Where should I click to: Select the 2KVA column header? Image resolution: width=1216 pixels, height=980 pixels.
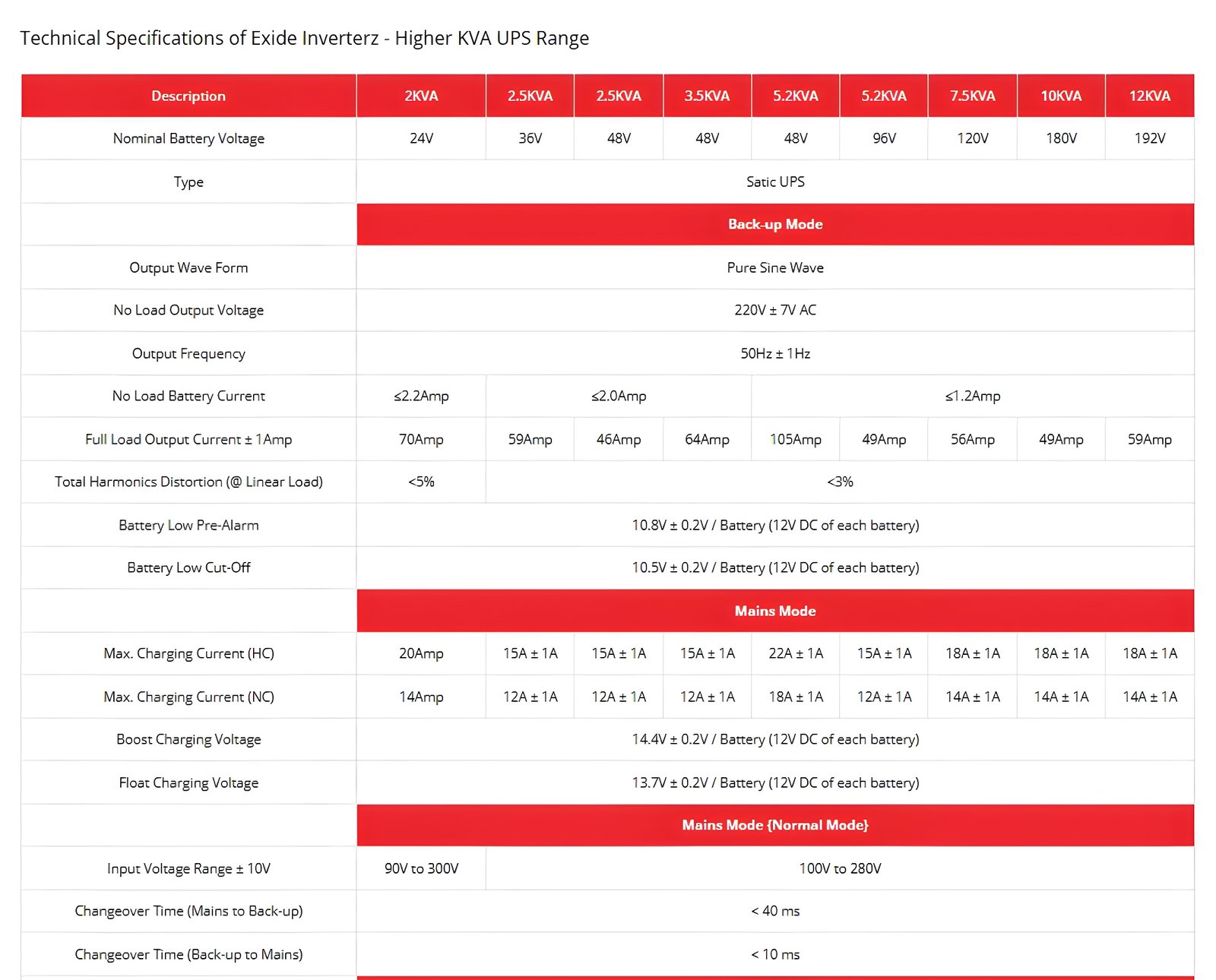(421, 96)
